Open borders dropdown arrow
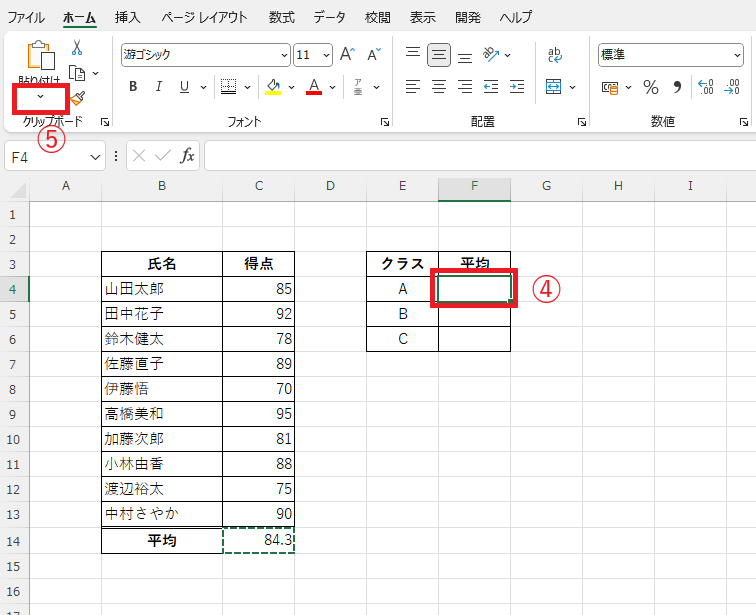The height and width of the screenshot is (615, 756). click(247, 87)
